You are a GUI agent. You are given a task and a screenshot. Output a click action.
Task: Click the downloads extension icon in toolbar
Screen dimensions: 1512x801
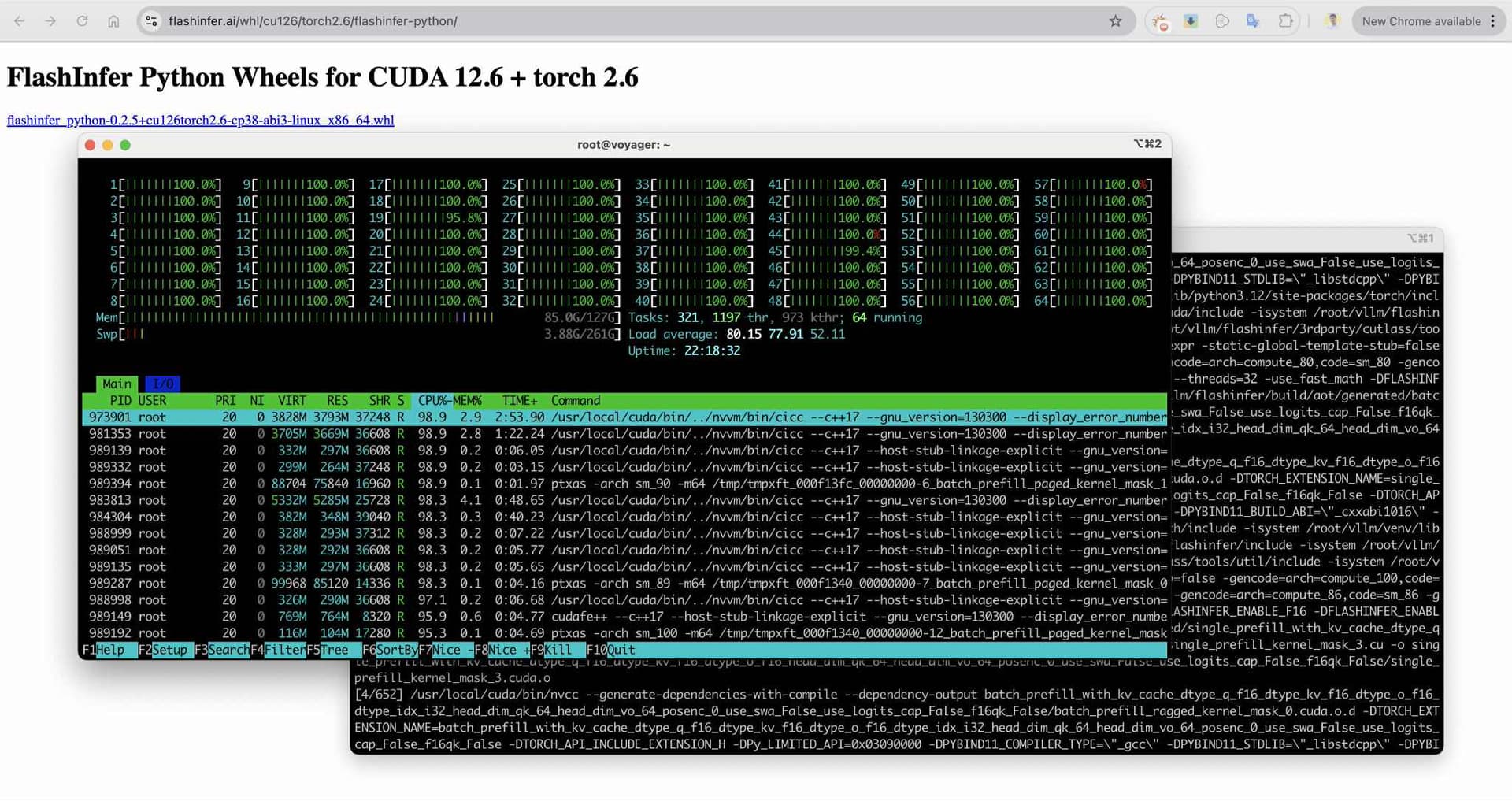point(1191,21)
